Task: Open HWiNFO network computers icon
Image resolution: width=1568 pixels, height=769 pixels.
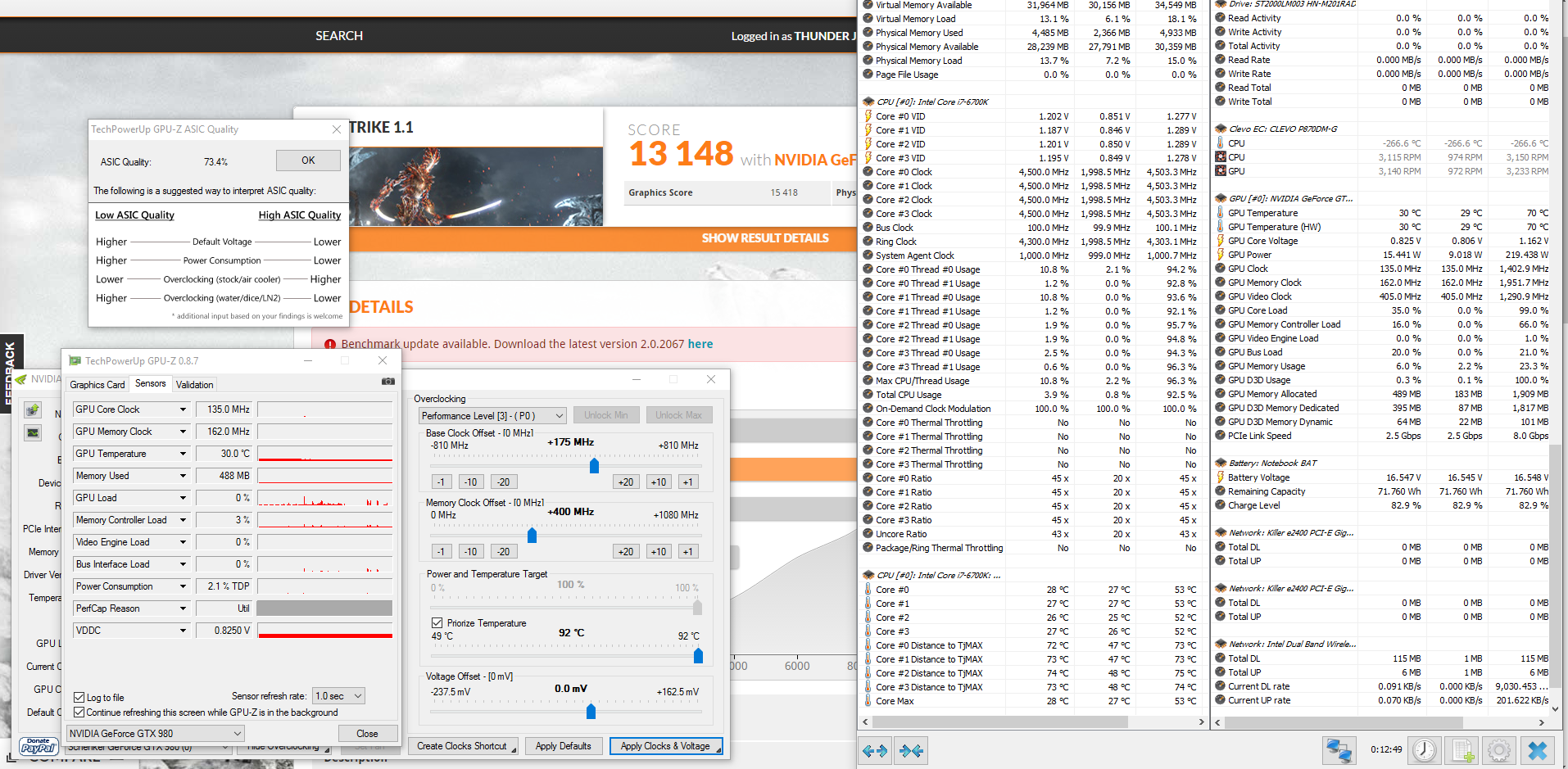Action: click(1339, 750)
